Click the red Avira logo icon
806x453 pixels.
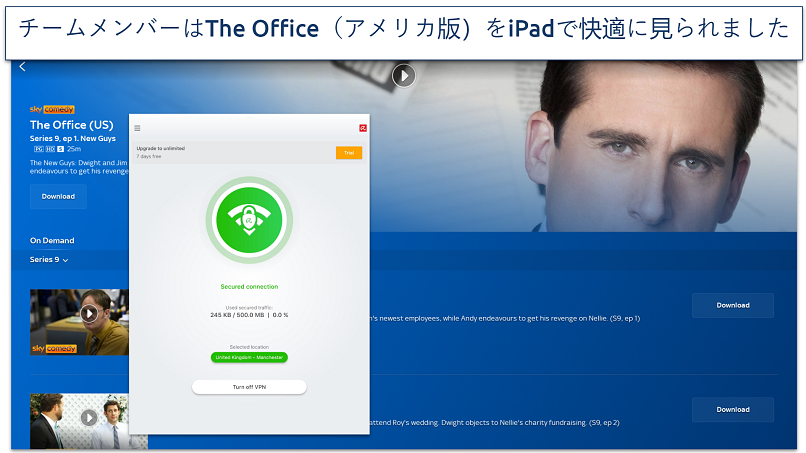[363, 128]
